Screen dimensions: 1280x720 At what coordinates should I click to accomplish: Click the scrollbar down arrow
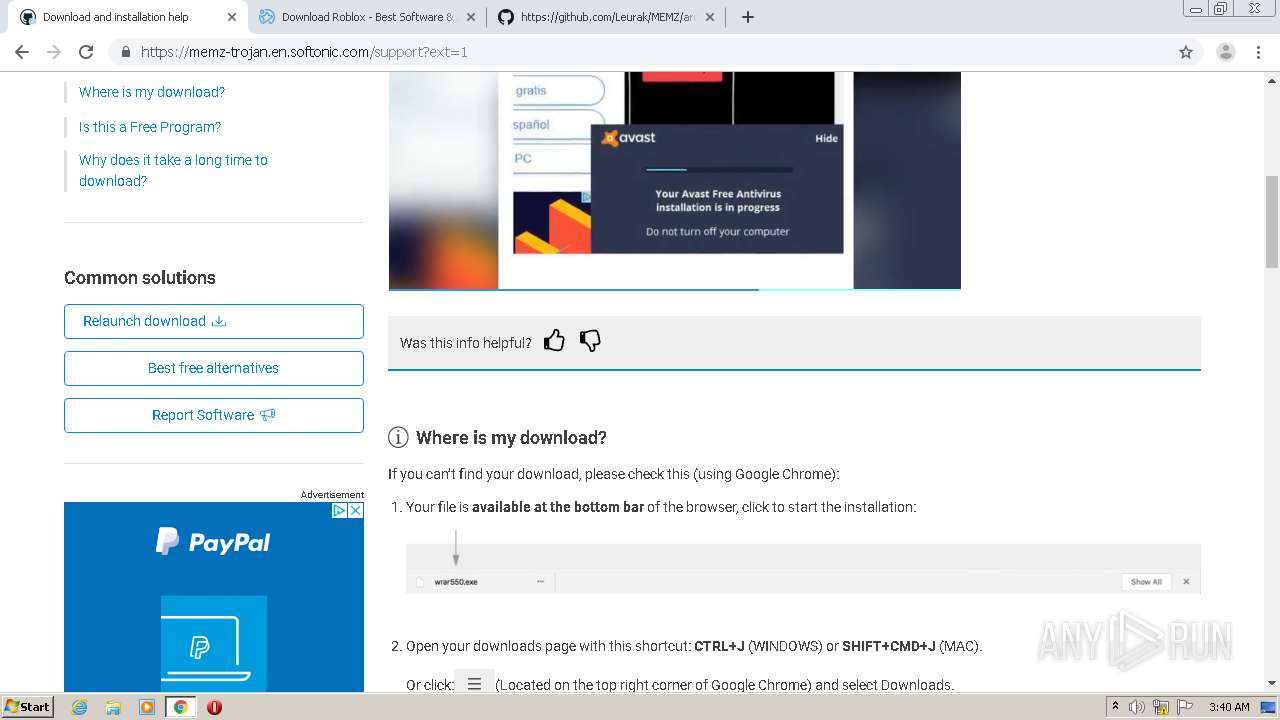pos(1272,684)
